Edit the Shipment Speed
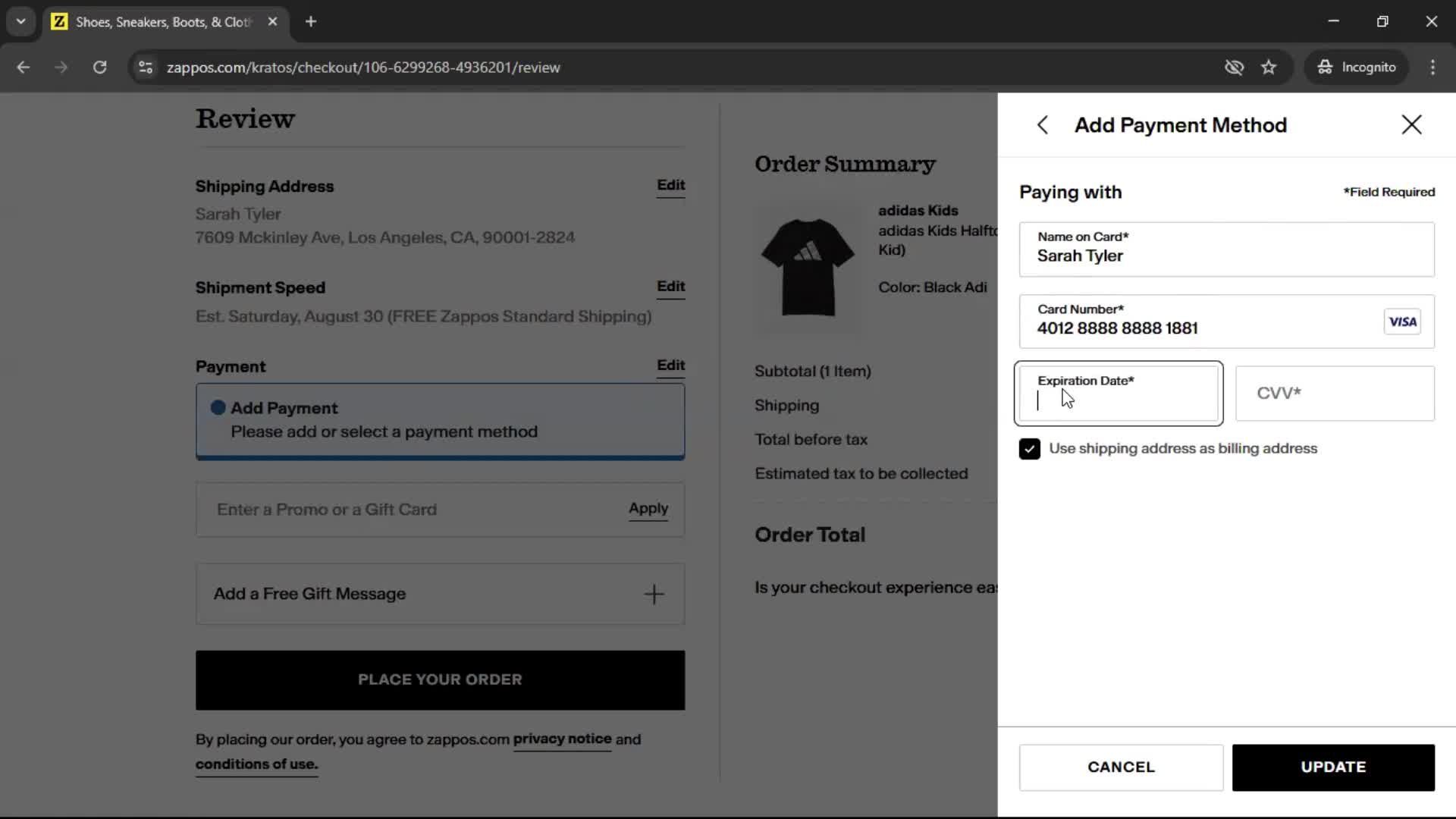Image resolution: width=1456 pixels, height=819 pixels. [670, 287]
